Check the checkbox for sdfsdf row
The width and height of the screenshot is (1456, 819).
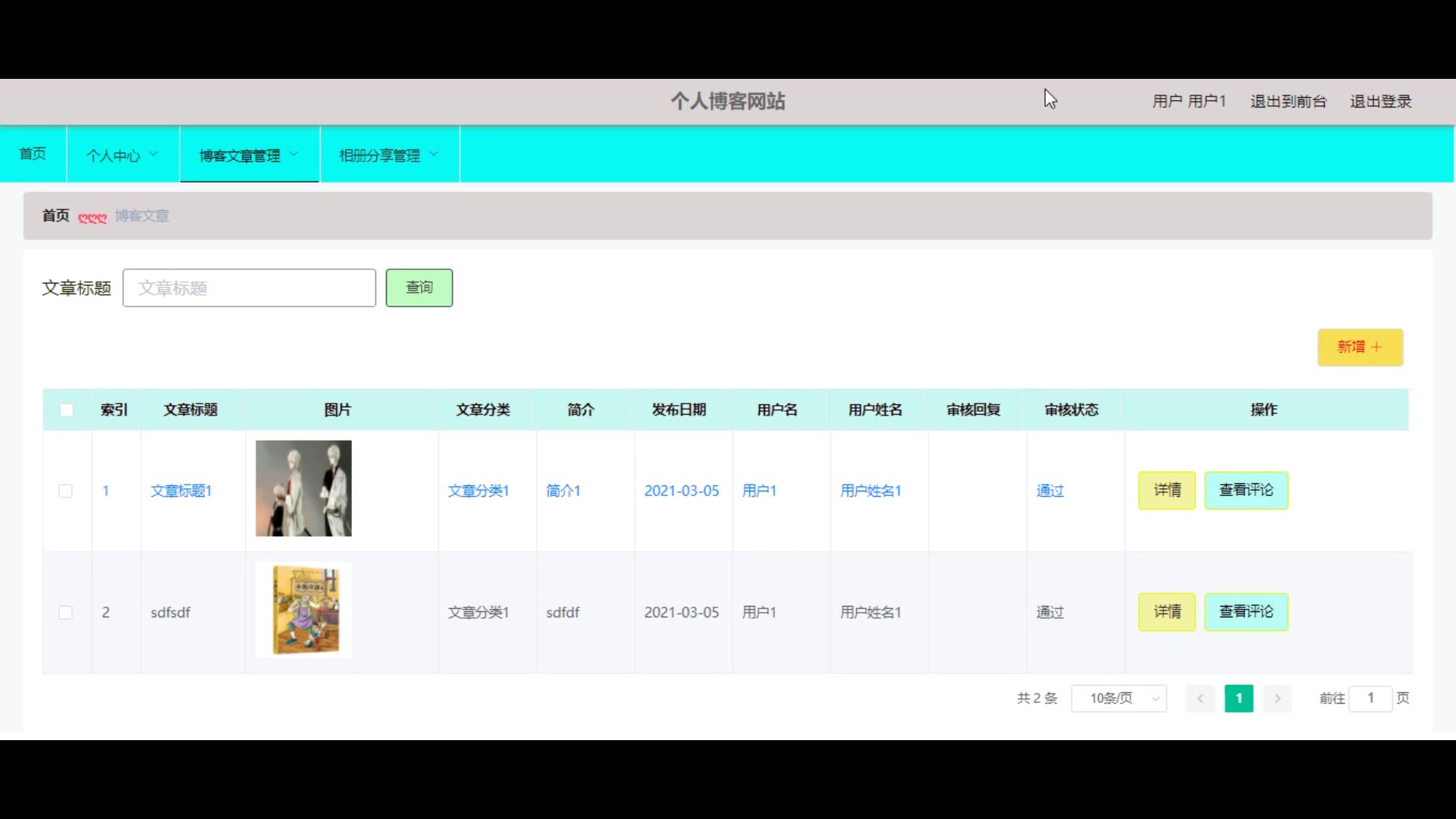pos(66,613)
